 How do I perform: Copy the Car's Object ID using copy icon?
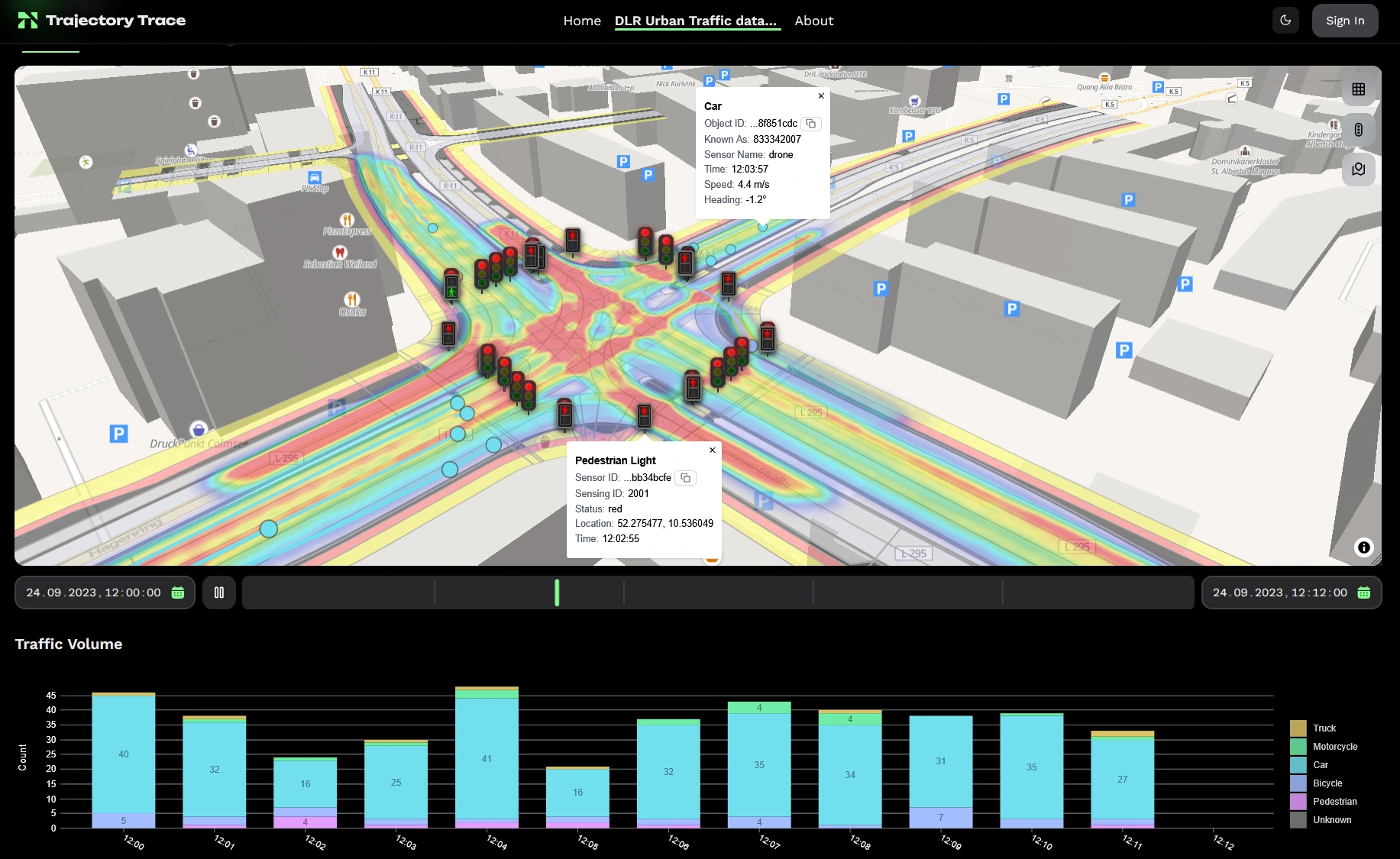point(811,123)
